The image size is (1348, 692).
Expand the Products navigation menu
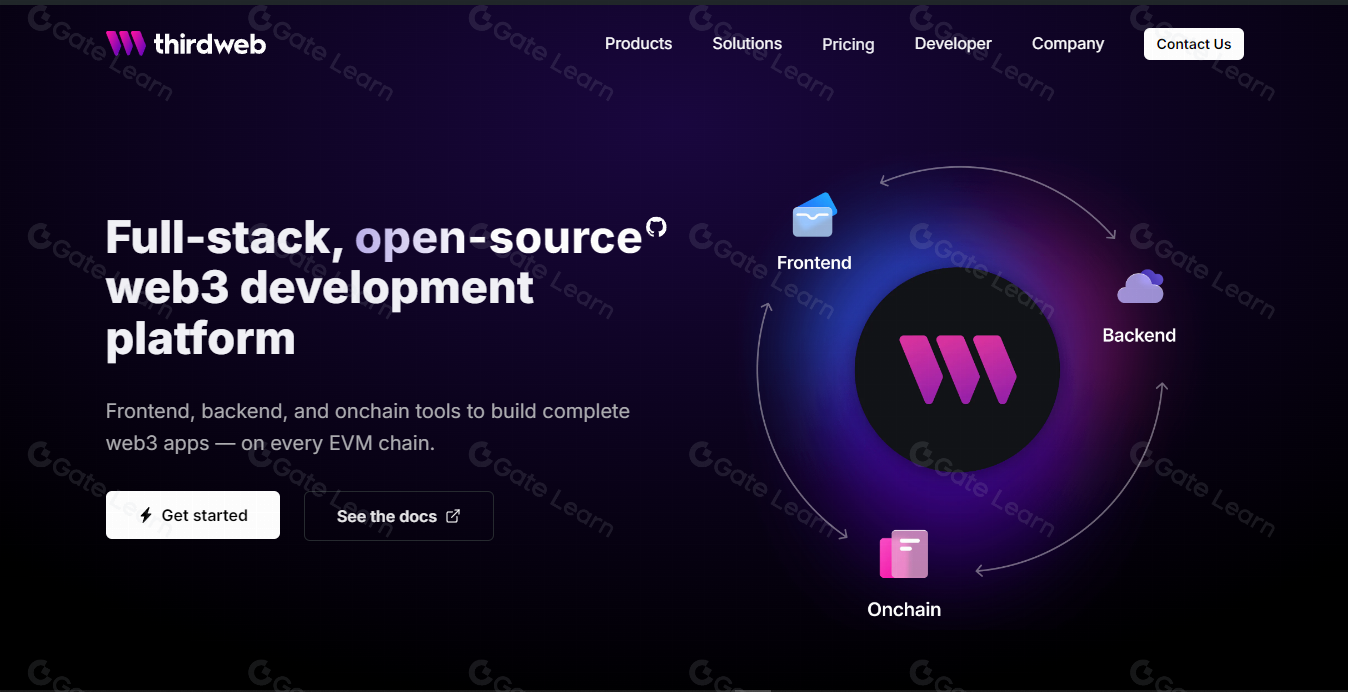click(x=638, y=44)
